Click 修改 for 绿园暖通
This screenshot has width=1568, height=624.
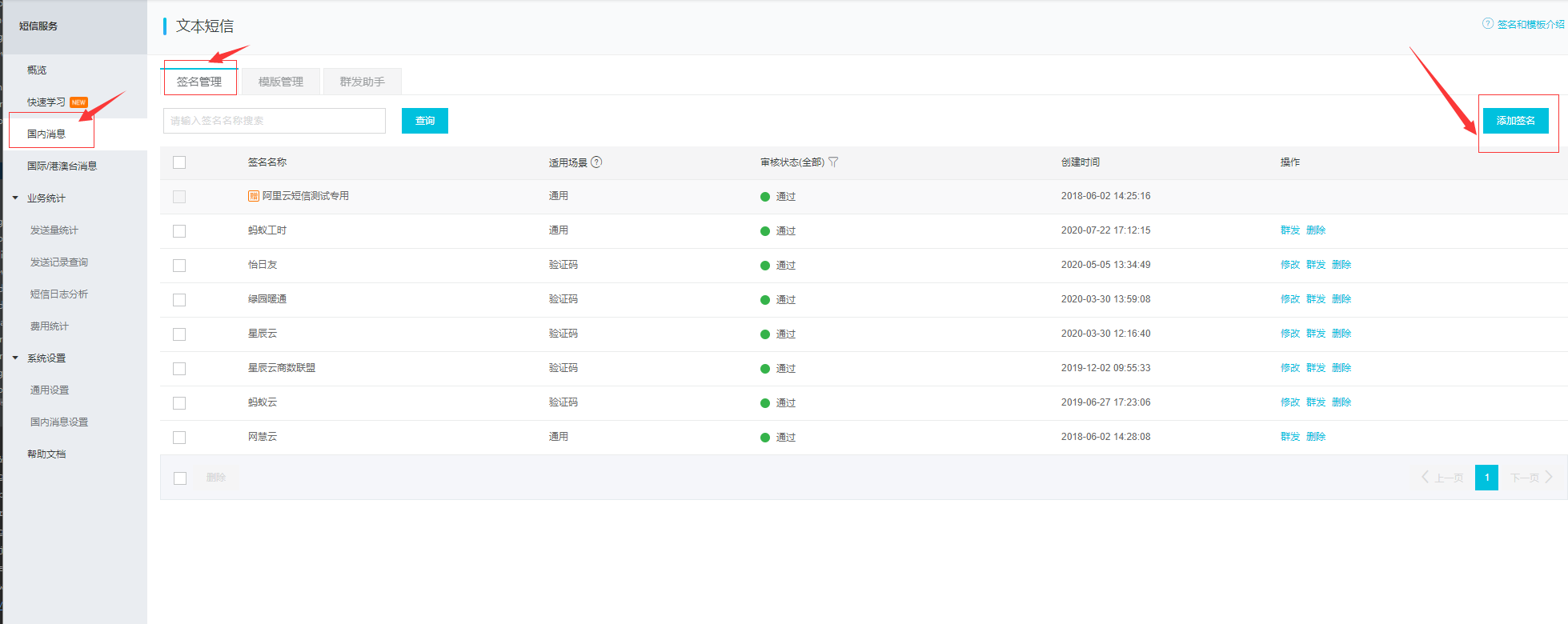pyautogui.click(x=1290, y=299)
